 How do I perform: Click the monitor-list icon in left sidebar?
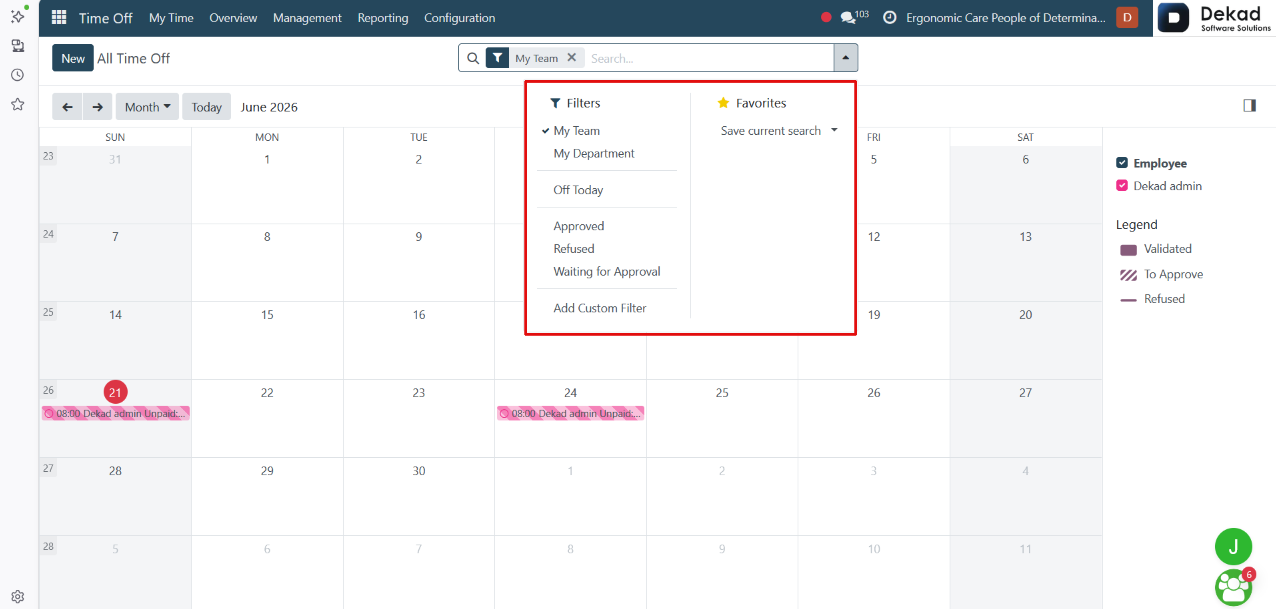[18, 46]
